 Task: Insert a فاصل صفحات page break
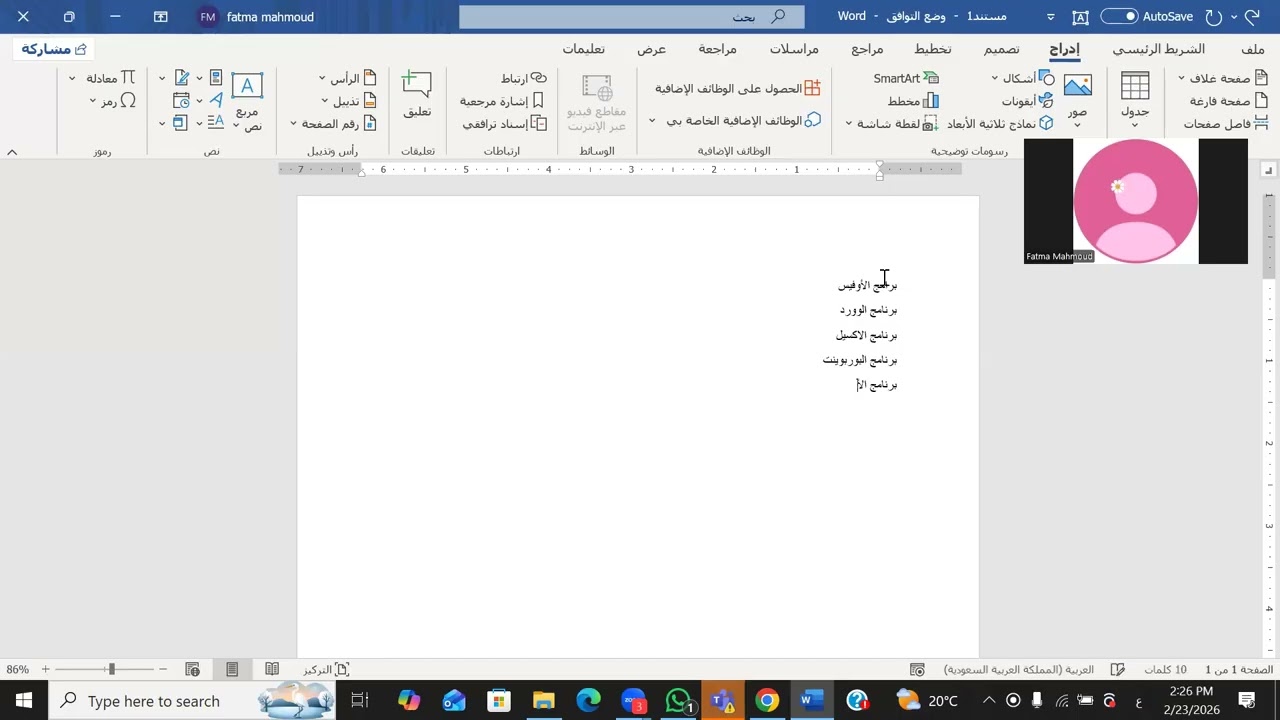click(1226, 124)
